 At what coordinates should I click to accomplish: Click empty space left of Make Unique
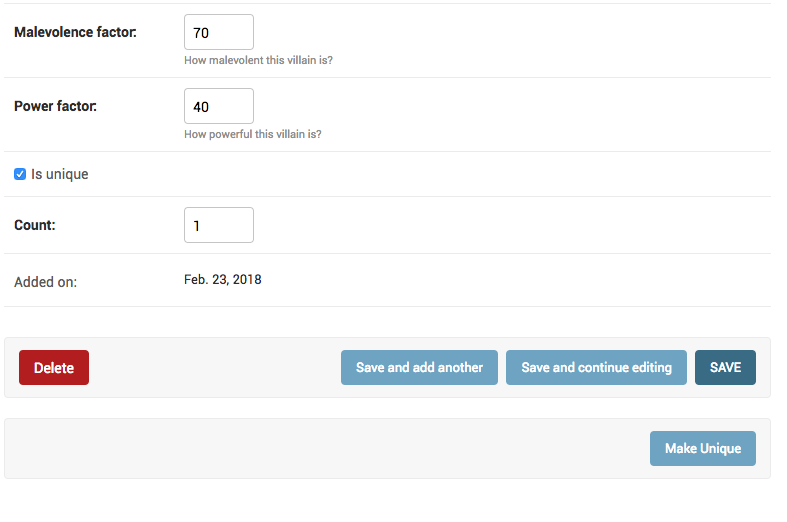coord(326,448)
